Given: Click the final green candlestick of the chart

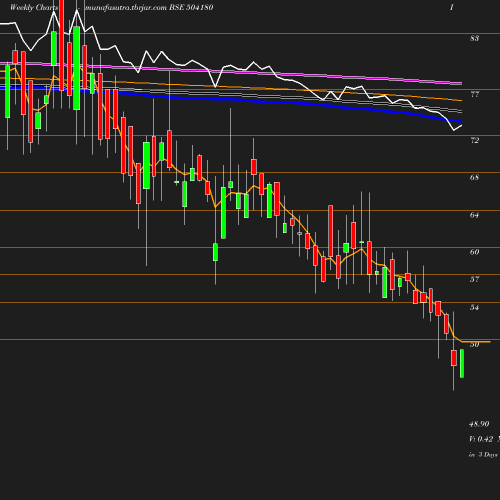Looking at the screenshot, I should (462, 363).
